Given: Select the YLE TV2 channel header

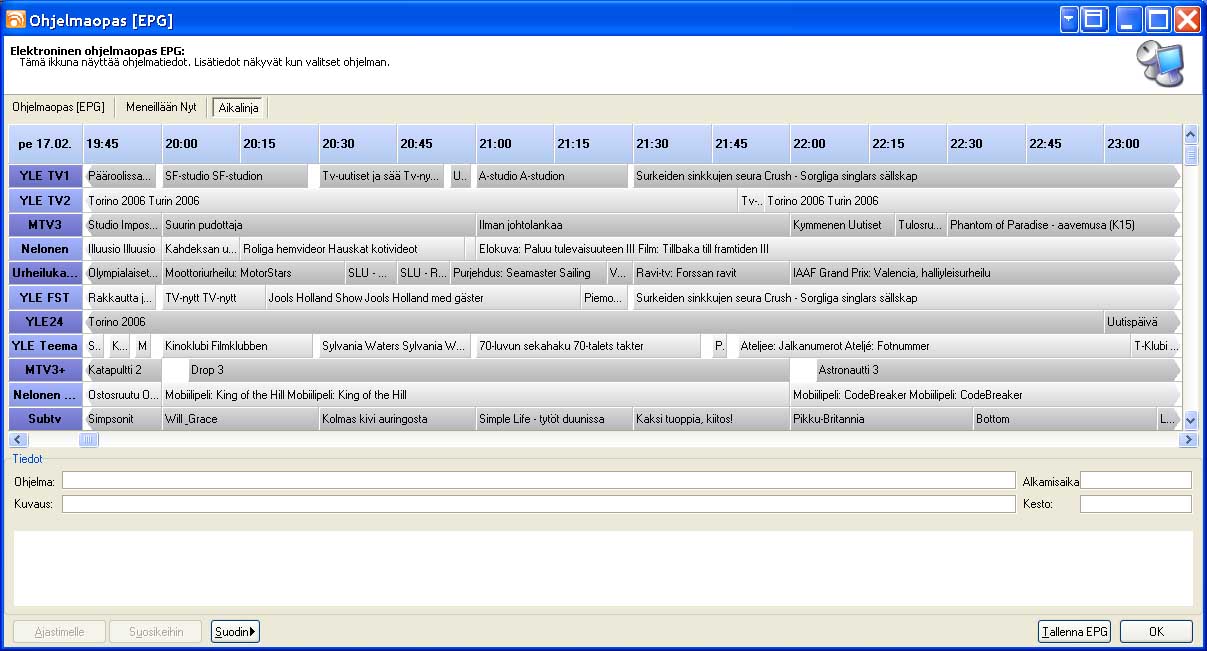Looking at the screenshot, I should (x=45, y=200).
